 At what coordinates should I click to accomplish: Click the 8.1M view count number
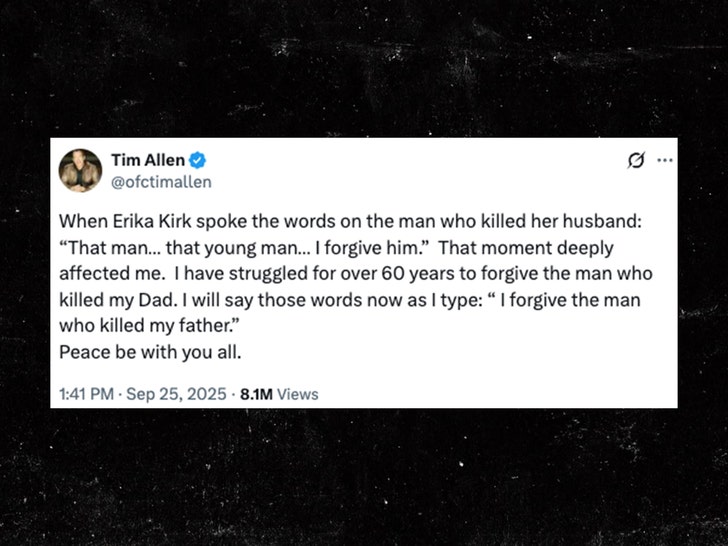(256, 394)
